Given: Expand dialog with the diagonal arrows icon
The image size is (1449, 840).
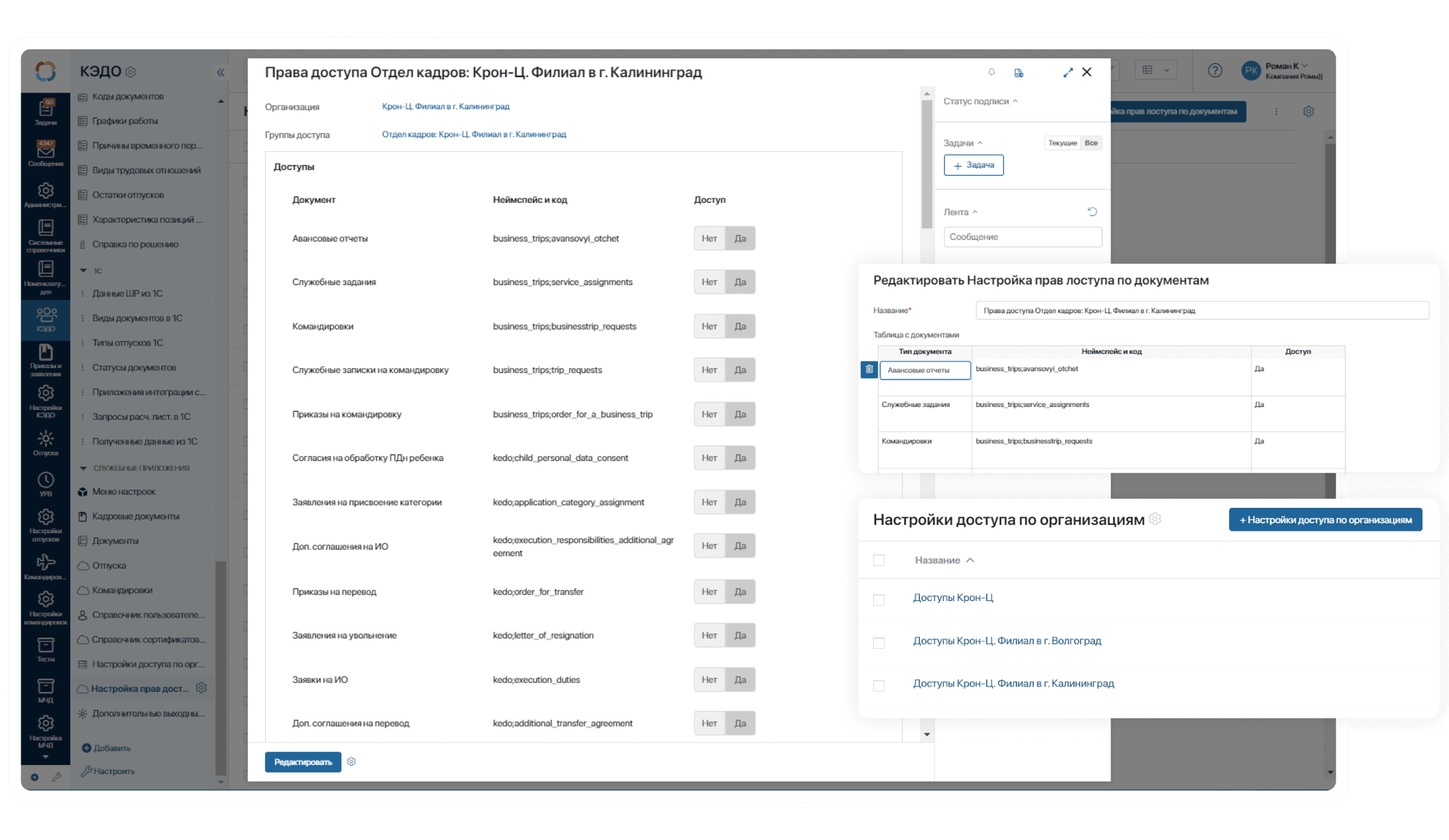Looking at the screenshot, I should pos(1068,73).
